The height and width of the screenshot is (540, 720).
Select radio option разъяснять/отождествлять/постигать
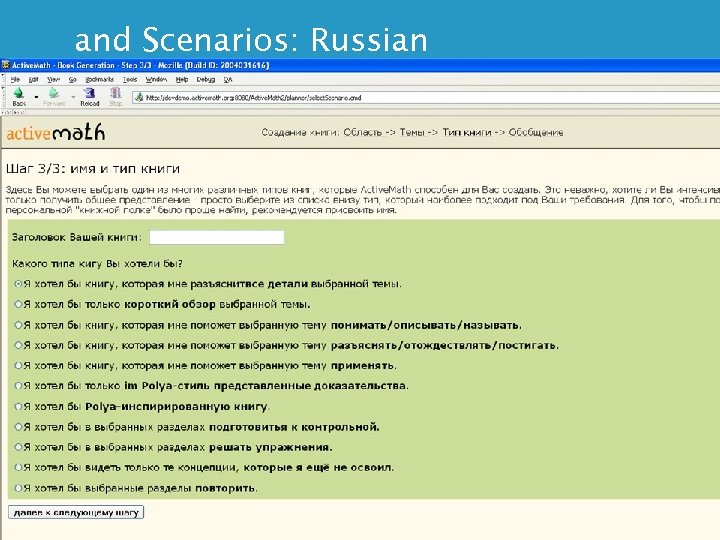18,345
